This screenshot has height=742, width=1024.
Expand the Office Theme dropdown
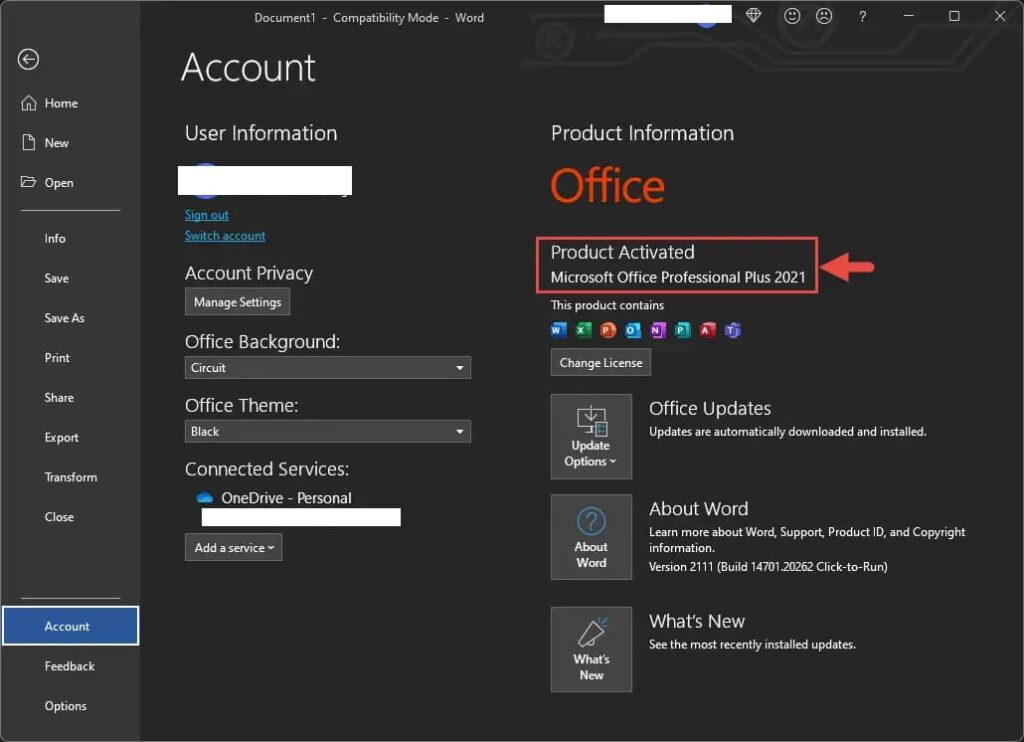coord(327,432)
